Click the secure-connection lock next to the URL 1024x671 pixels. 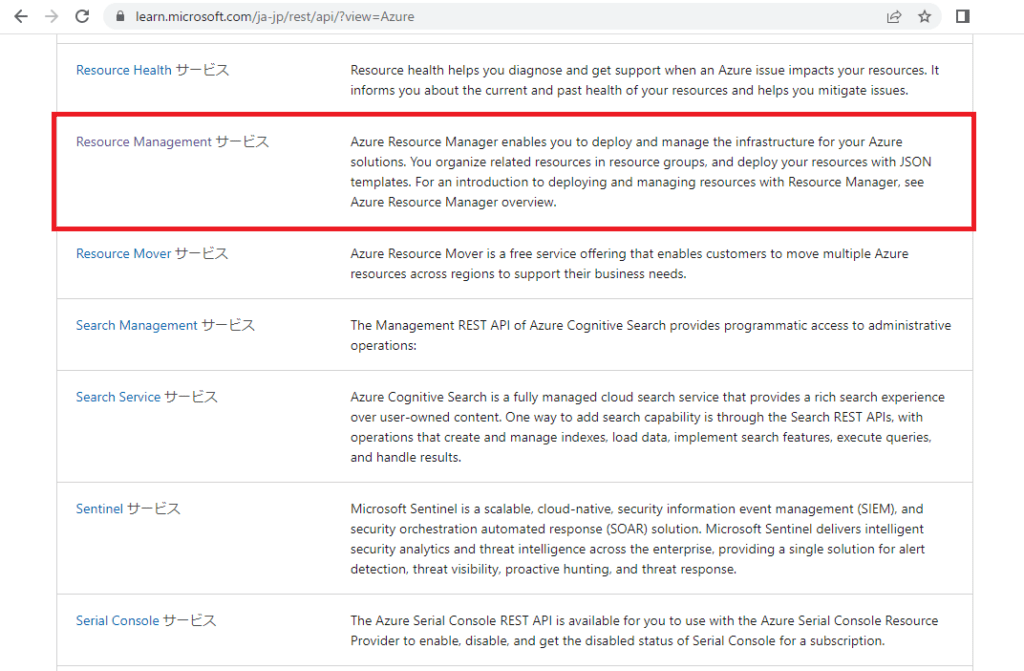[119, 16]
